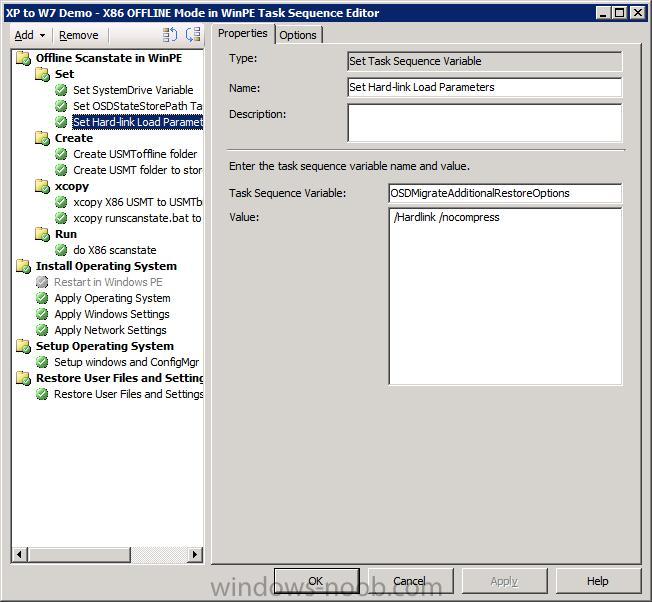Click the right arrow of the horizontal scrollbar
The width and height of the screenshot is (652, 602).
[195, 554]
